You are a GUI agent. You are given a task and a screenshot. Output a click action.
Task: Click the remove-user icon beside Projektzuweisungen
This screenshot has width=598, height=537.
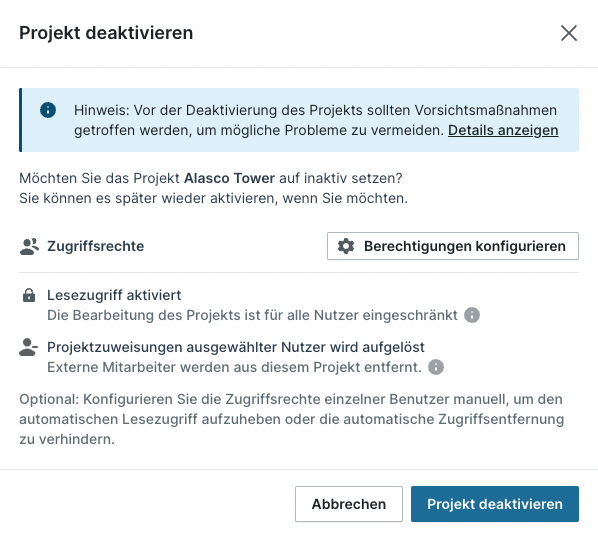click(x=28, y=347)
